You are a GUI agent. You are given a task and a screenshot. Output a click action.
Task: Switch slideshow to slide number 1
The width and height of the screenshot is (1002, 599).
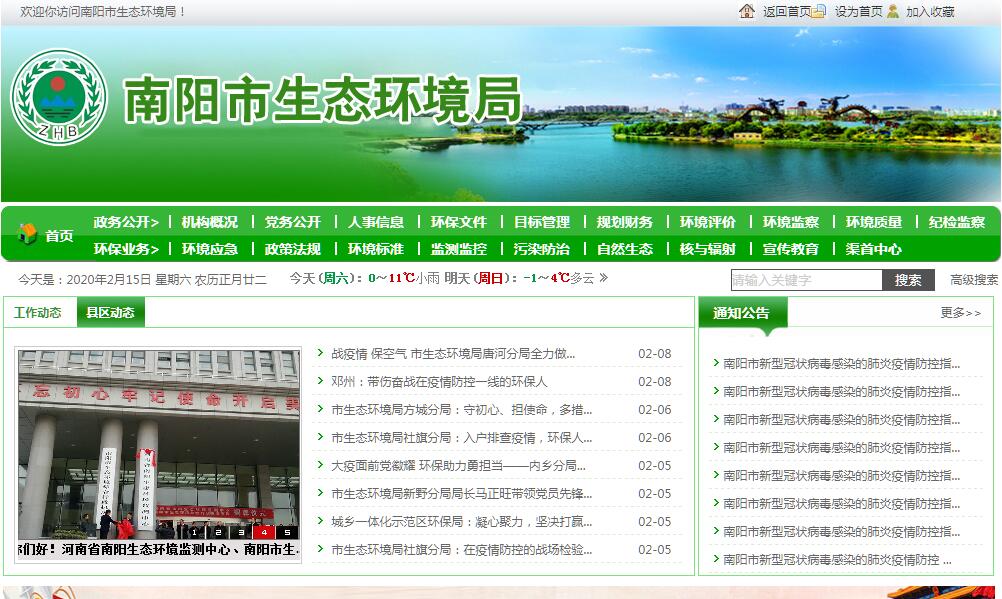[x=196, y=532]
